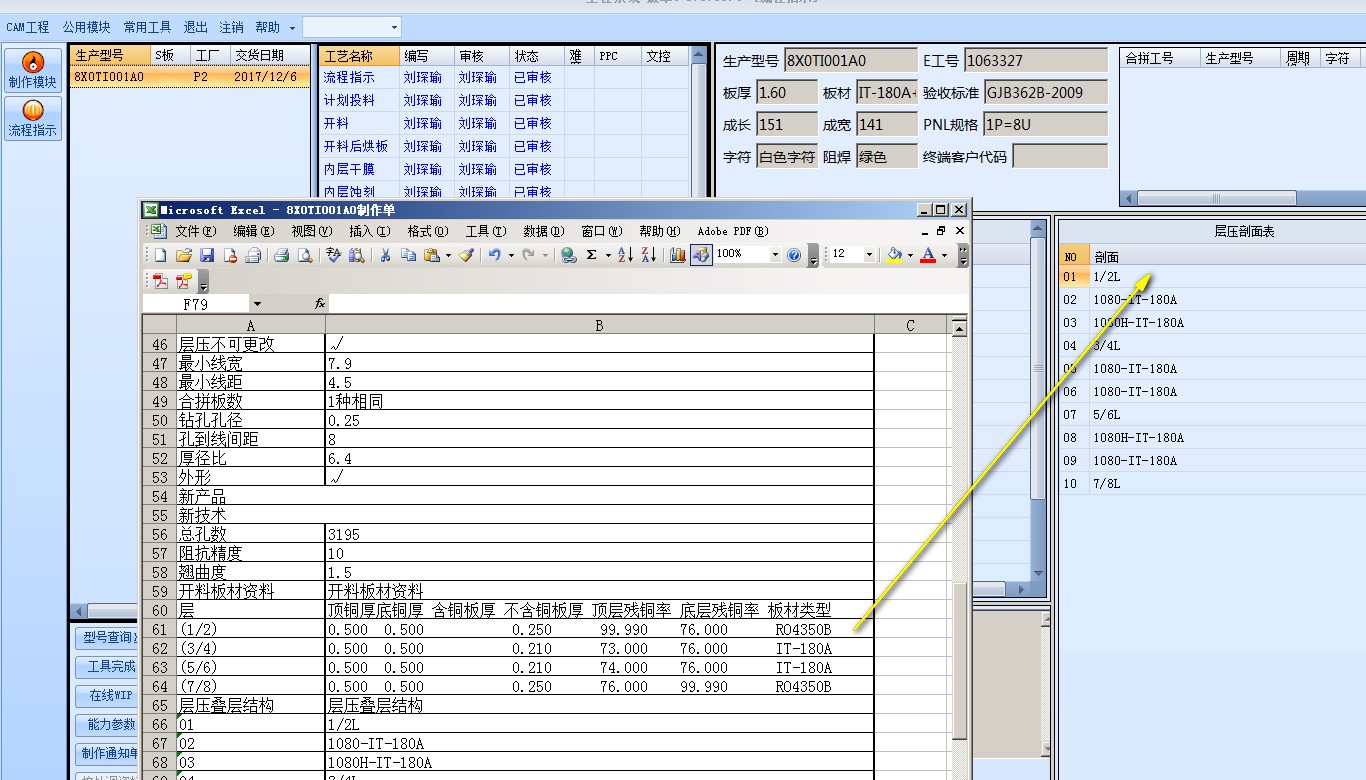
Task: Click the 终端客户代码 empty input field
Action: pos(1060,156)
